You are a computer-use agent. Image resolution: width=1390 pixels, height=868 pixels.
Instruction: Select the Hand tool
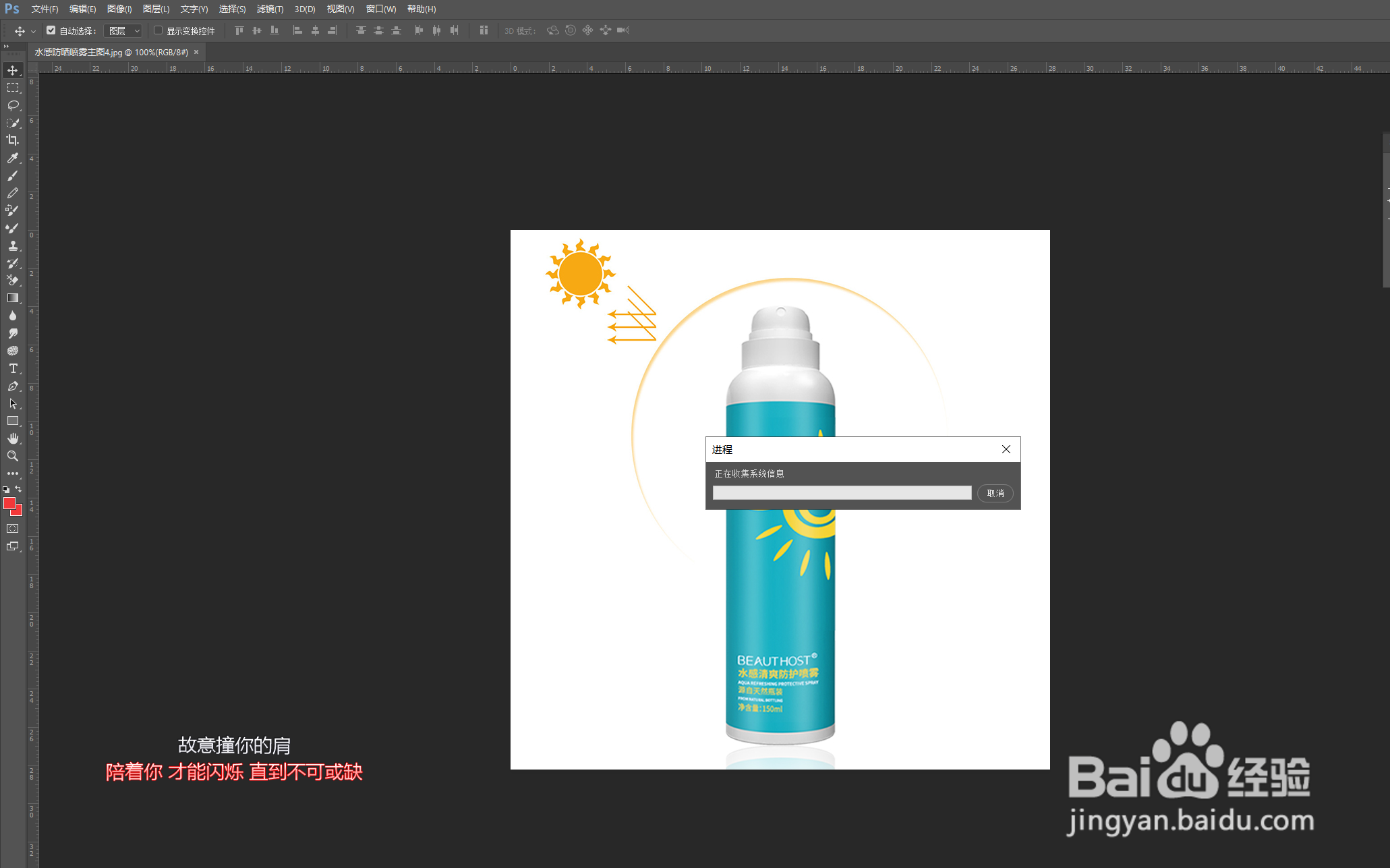pyautogui.click(x=12, y=438)
